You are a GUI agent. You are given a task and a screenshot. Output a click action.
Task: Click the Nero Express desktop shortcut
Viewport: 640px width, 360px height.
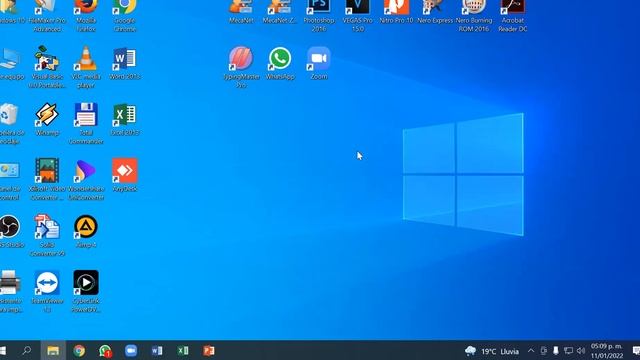pyautogui.click(x=435, y=11)
